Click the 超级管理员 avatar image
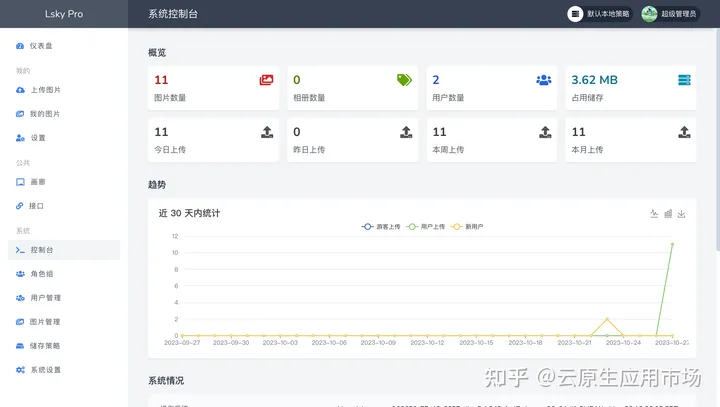This screenshot has width=720, height=407. coord(649,14)
